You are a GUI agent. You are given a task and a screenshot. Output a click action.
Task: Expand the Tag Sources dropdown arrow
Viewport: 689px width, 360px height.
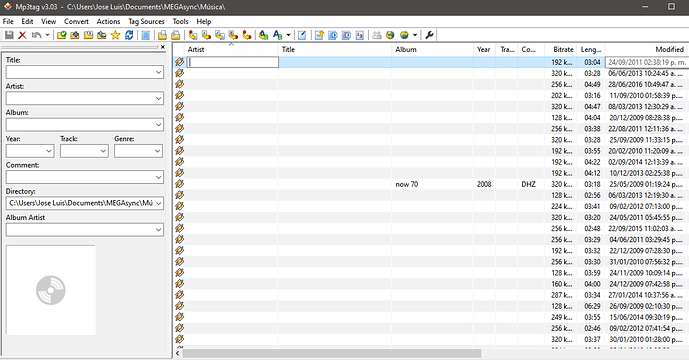414,35
